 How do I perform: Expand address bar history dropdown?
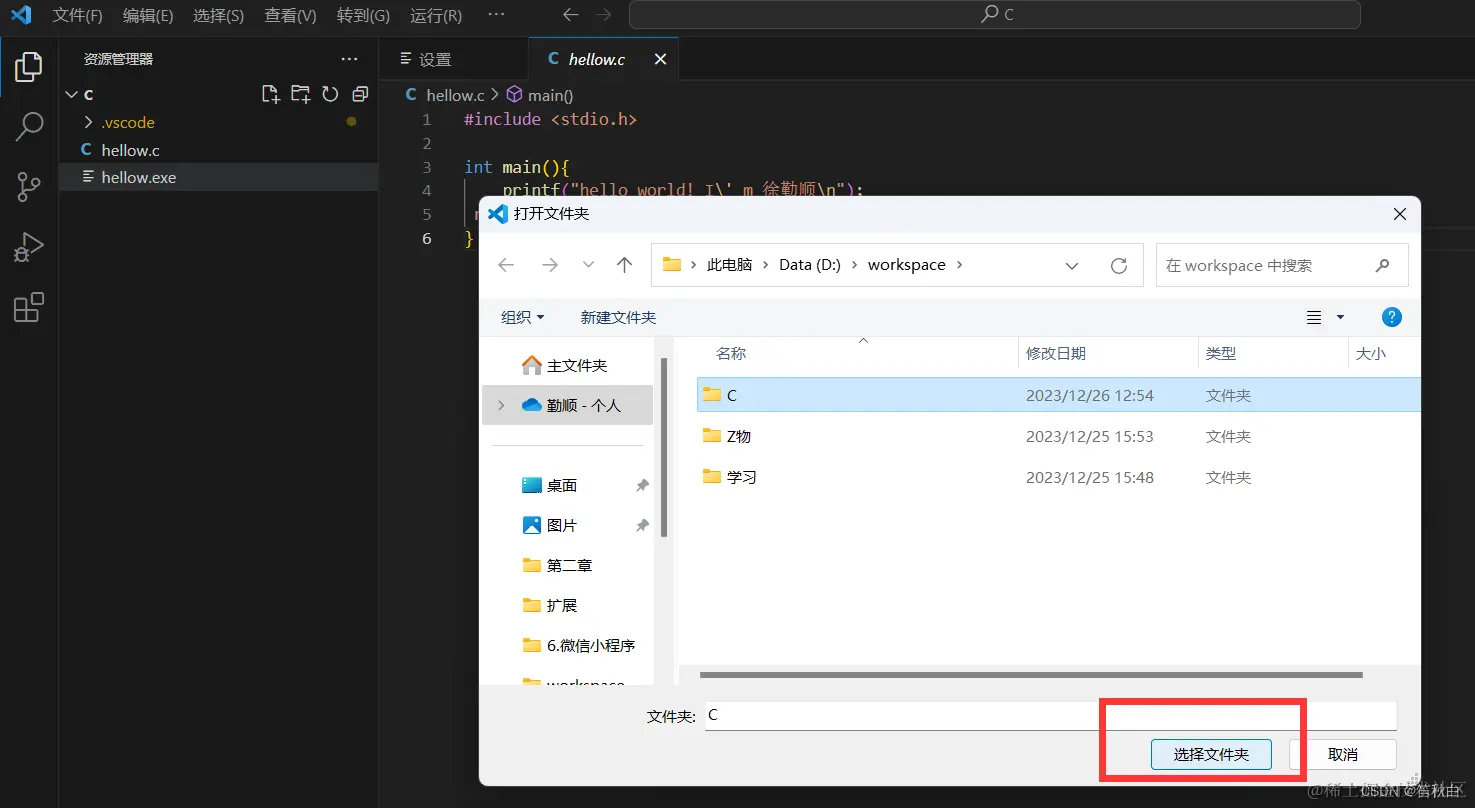point(1072,265)
